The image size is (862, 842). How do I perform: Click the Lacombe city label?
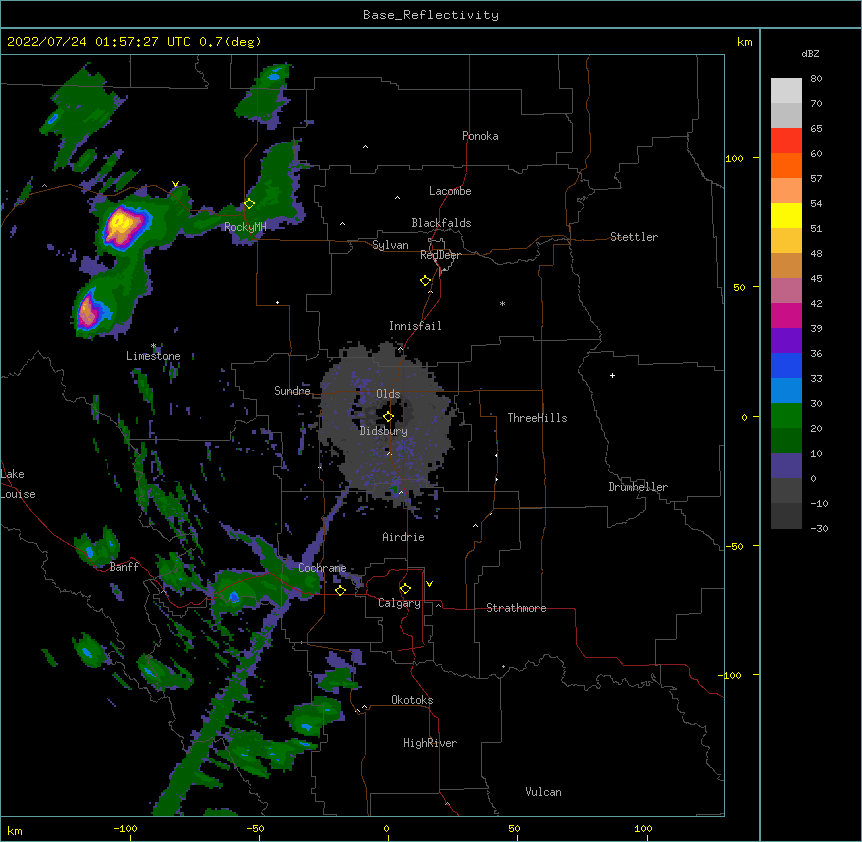[x=450, y=191]
